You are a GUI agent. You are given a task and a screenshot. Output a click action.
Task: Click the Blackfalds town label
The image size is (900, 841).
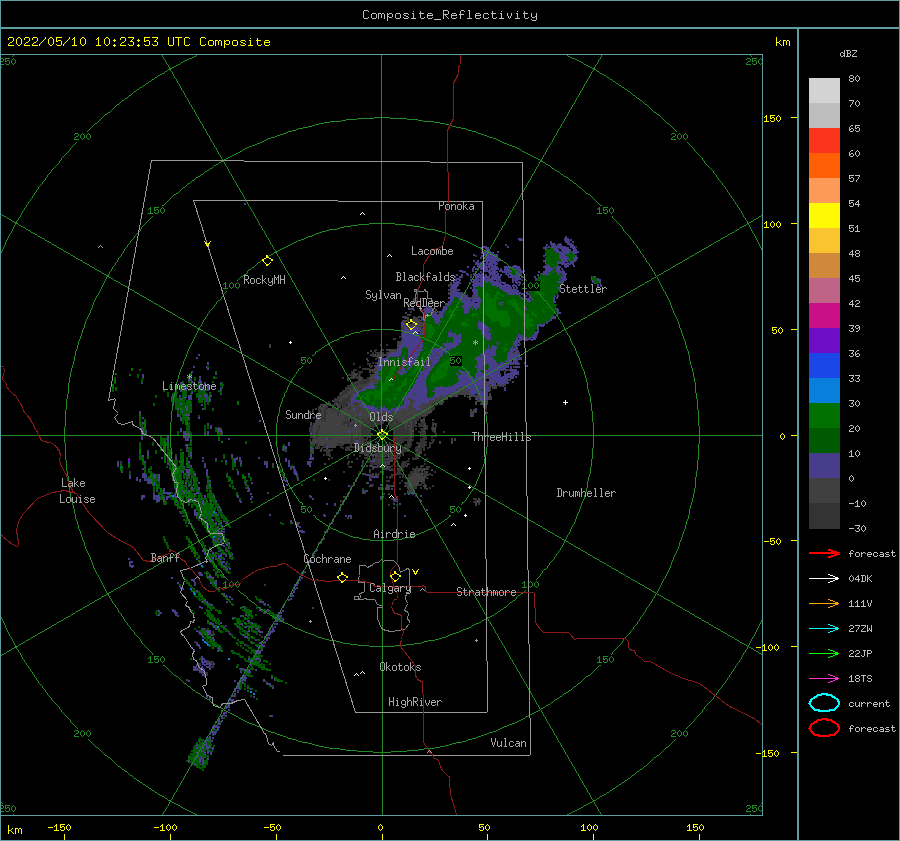(x=425, y=277)
